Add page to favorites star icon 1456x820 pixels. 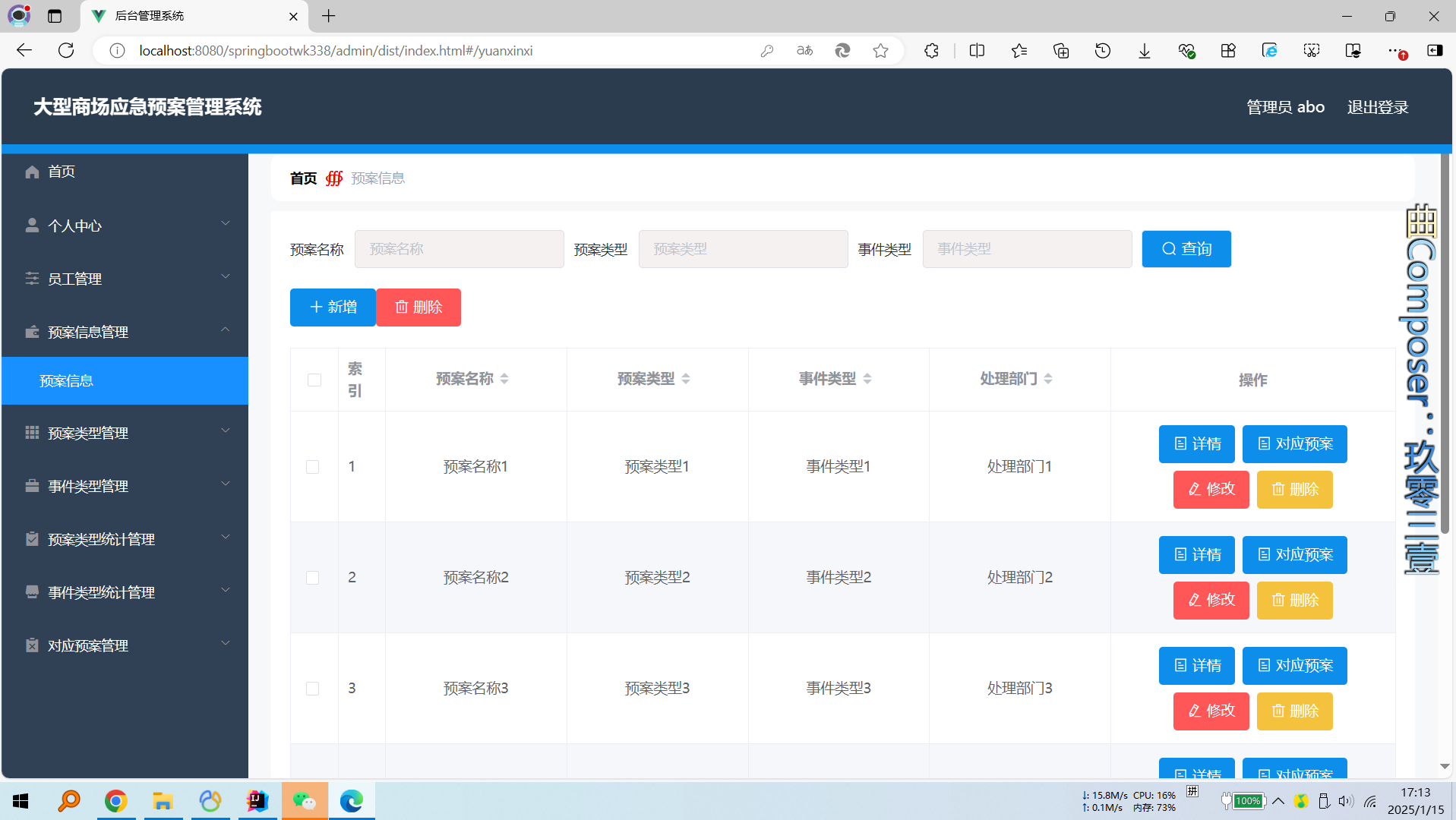[x=880, y=51]
